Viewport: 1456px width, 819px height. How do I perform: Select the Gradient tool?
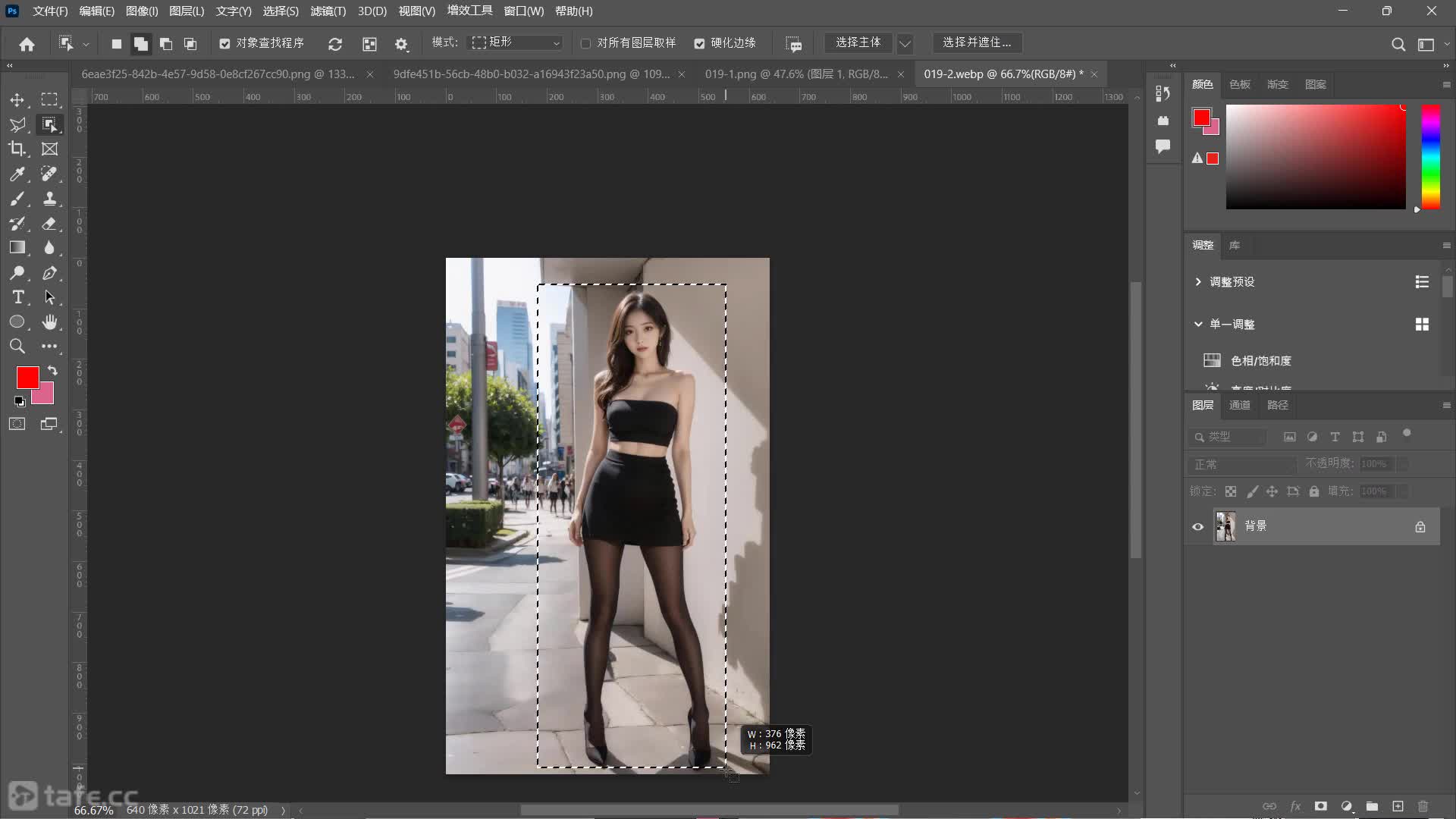pyautogui.click(x=17, y=248)
